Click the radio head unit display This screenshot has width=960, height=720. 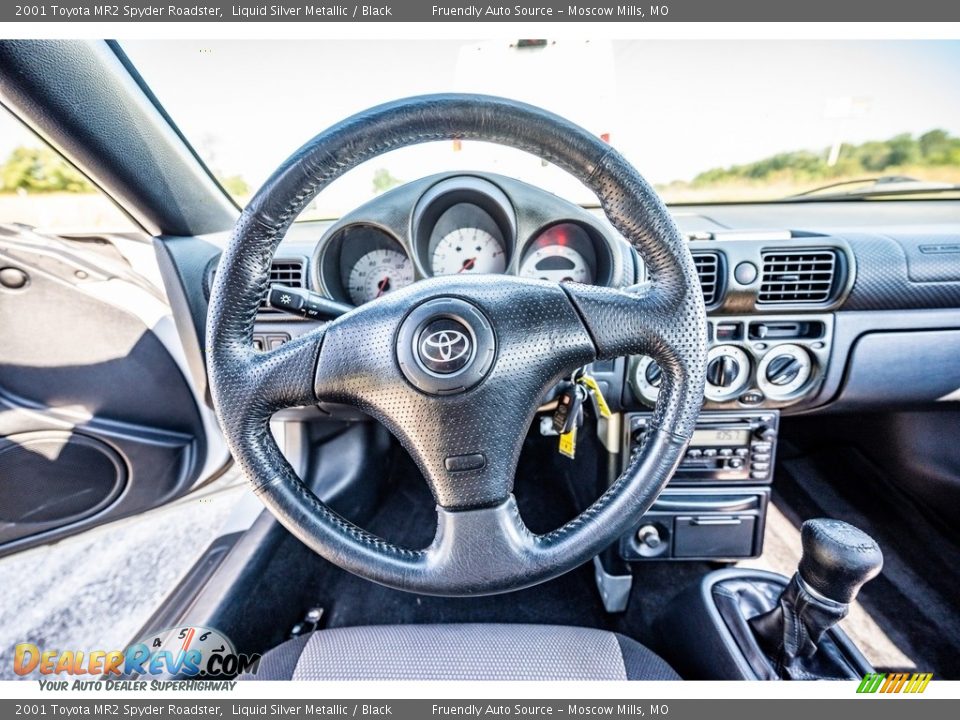(717, 437)
